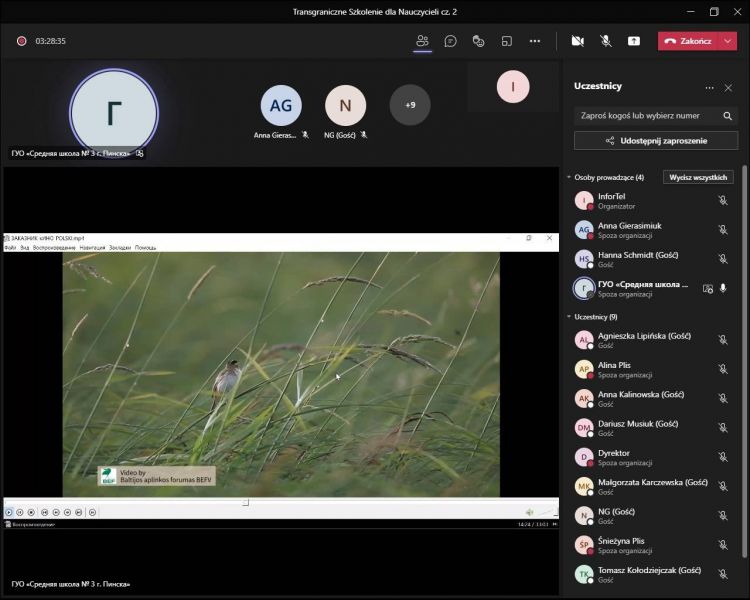Image resolution: width=750 pixels, height=600 pixels.
Task: Open the Навигация menu in video player
Action: pyautogui.click(x=92, y=247)
